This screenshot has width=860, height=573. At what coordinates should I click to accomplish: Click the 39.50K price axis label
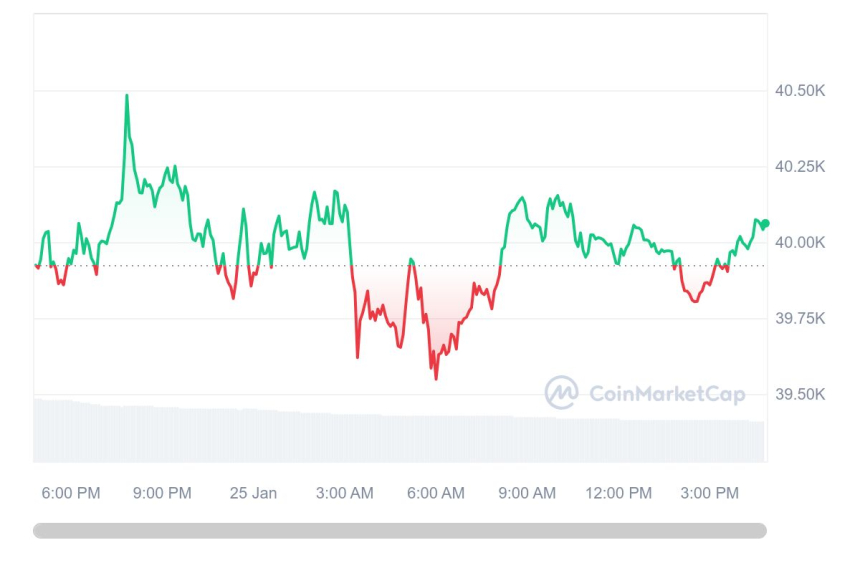800,395
